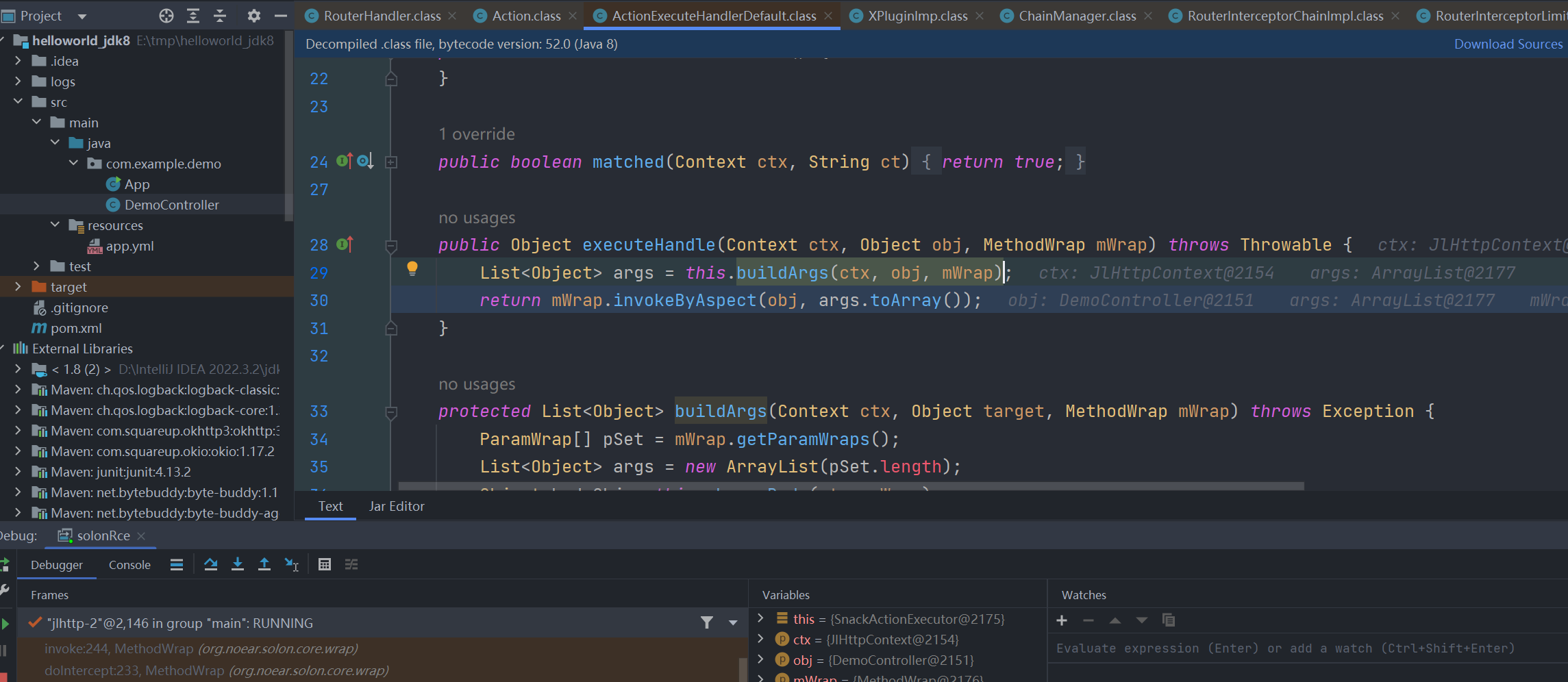Open the Project view mode dropdown
1568x682 pixels.
pos(81,15)
